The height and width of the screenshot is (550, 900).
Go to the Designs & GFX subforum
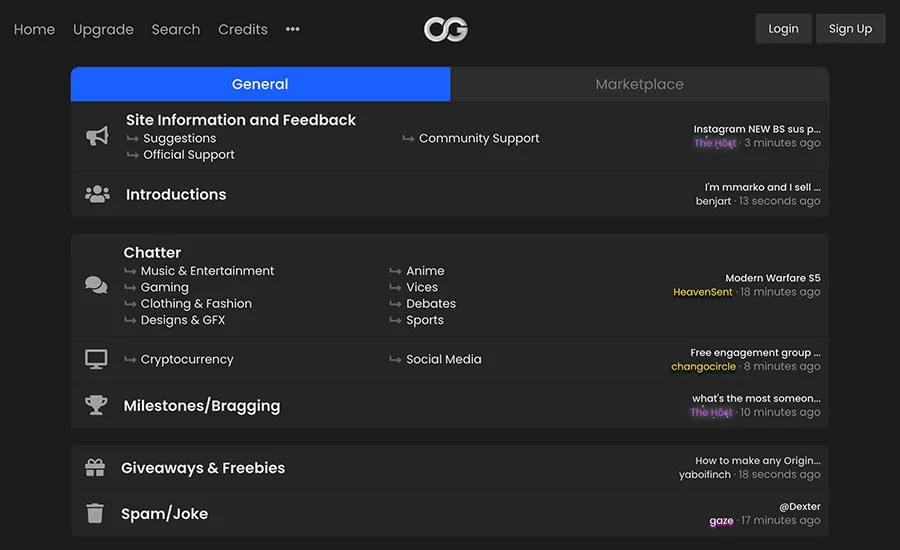[x=183, y=320]
